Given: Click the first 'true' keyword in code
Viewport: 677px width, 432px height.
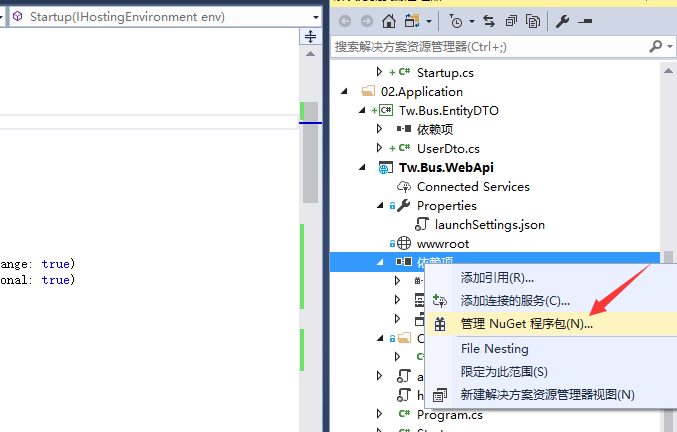Looking at the screenshot, I should [x=56, y=264].
